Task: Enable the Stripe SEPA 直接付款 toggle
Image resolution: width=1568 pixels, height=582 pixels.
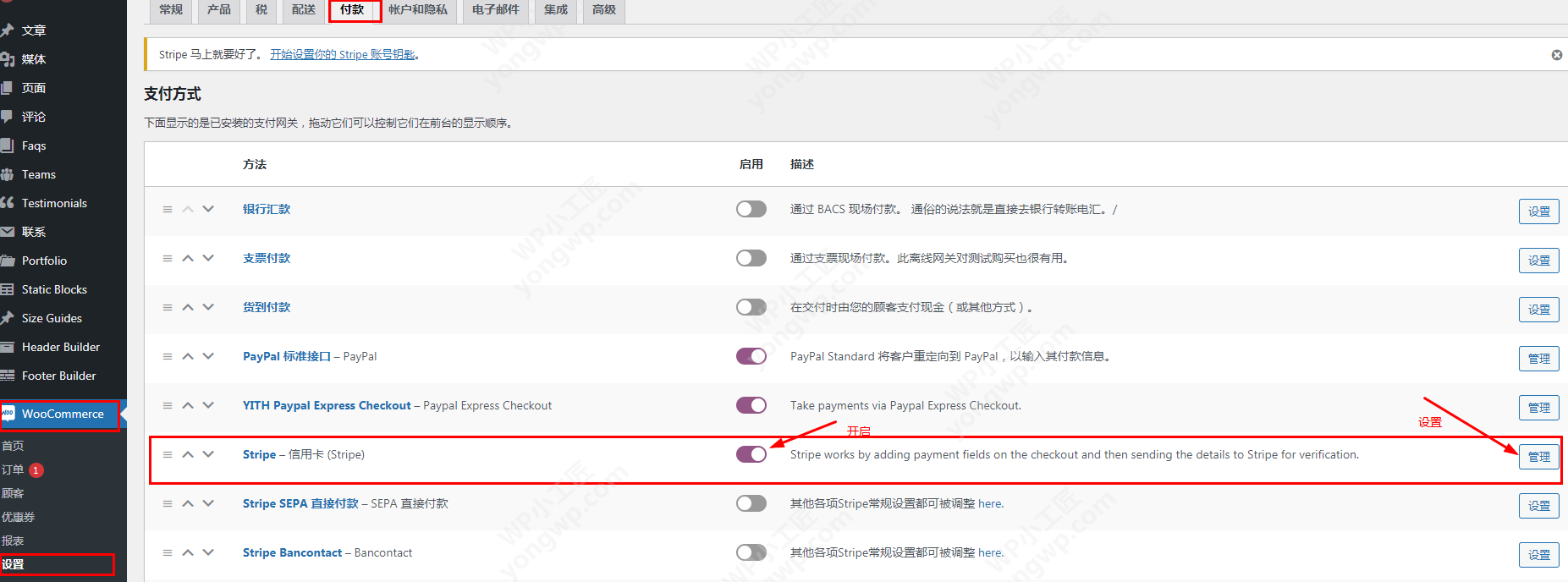Action: 751,503
